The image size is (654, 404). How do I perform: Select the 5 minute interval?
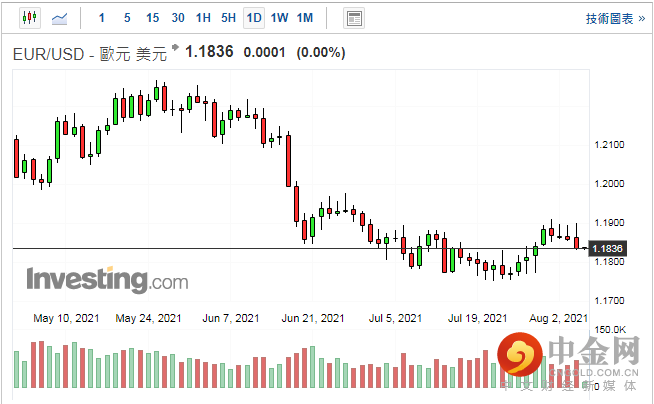pyautogui.click(x=126, y=18)
